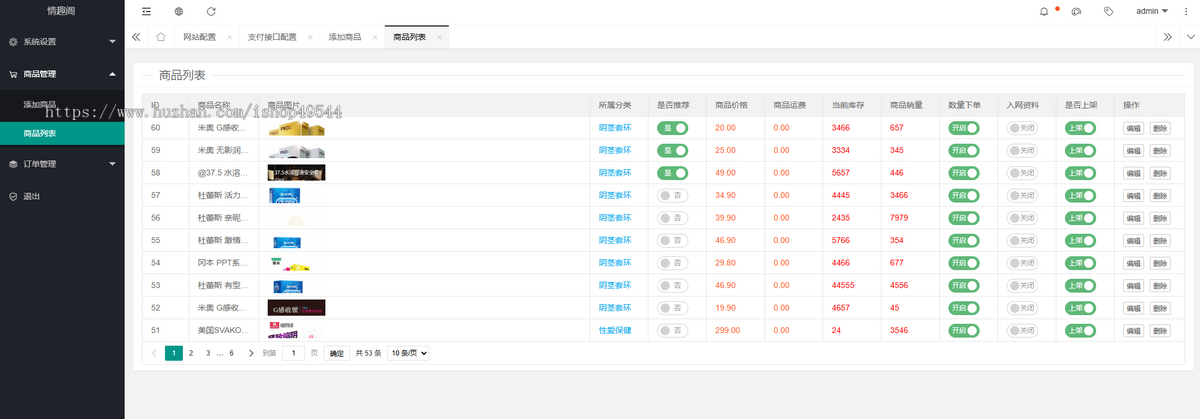
Task: Open product image thumbnail for ID 58
Action: [x=296, y=173]
